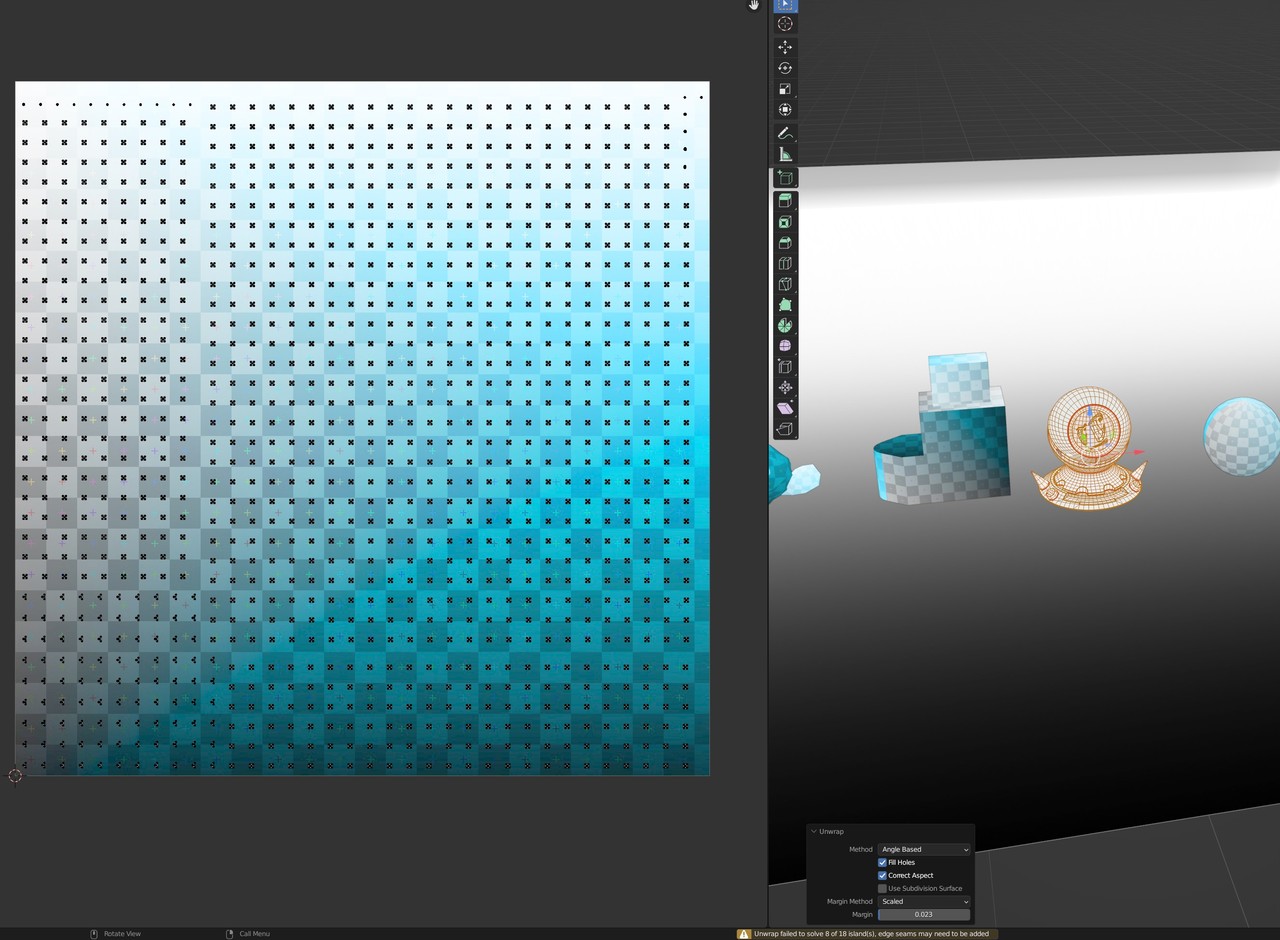
Task: Click the blue Z-axis gizmo arrow
Action: [x=1090, y=412]
